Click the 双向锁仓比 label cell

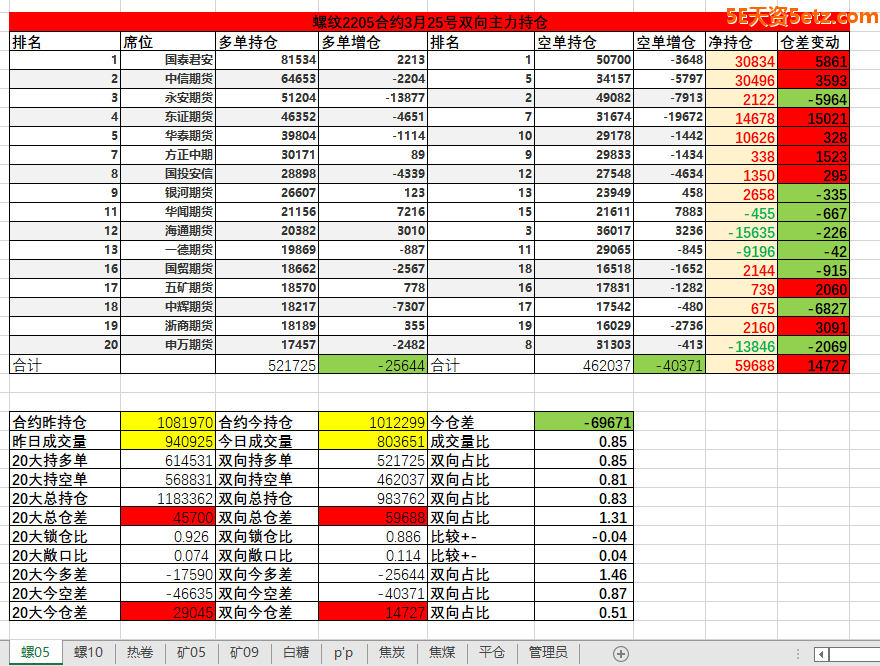point(267,536)
